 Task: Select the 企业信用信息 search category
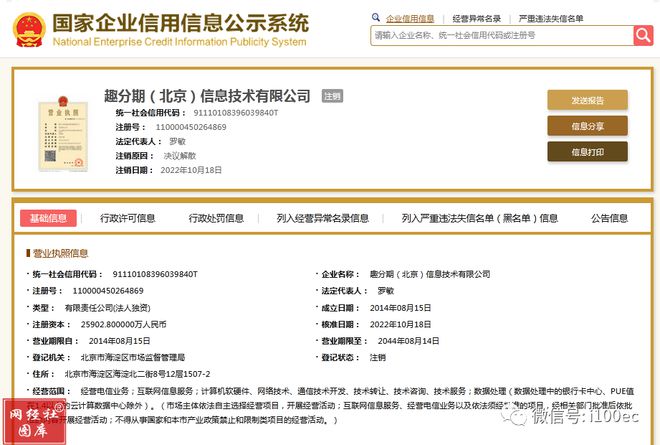[410, 19]
